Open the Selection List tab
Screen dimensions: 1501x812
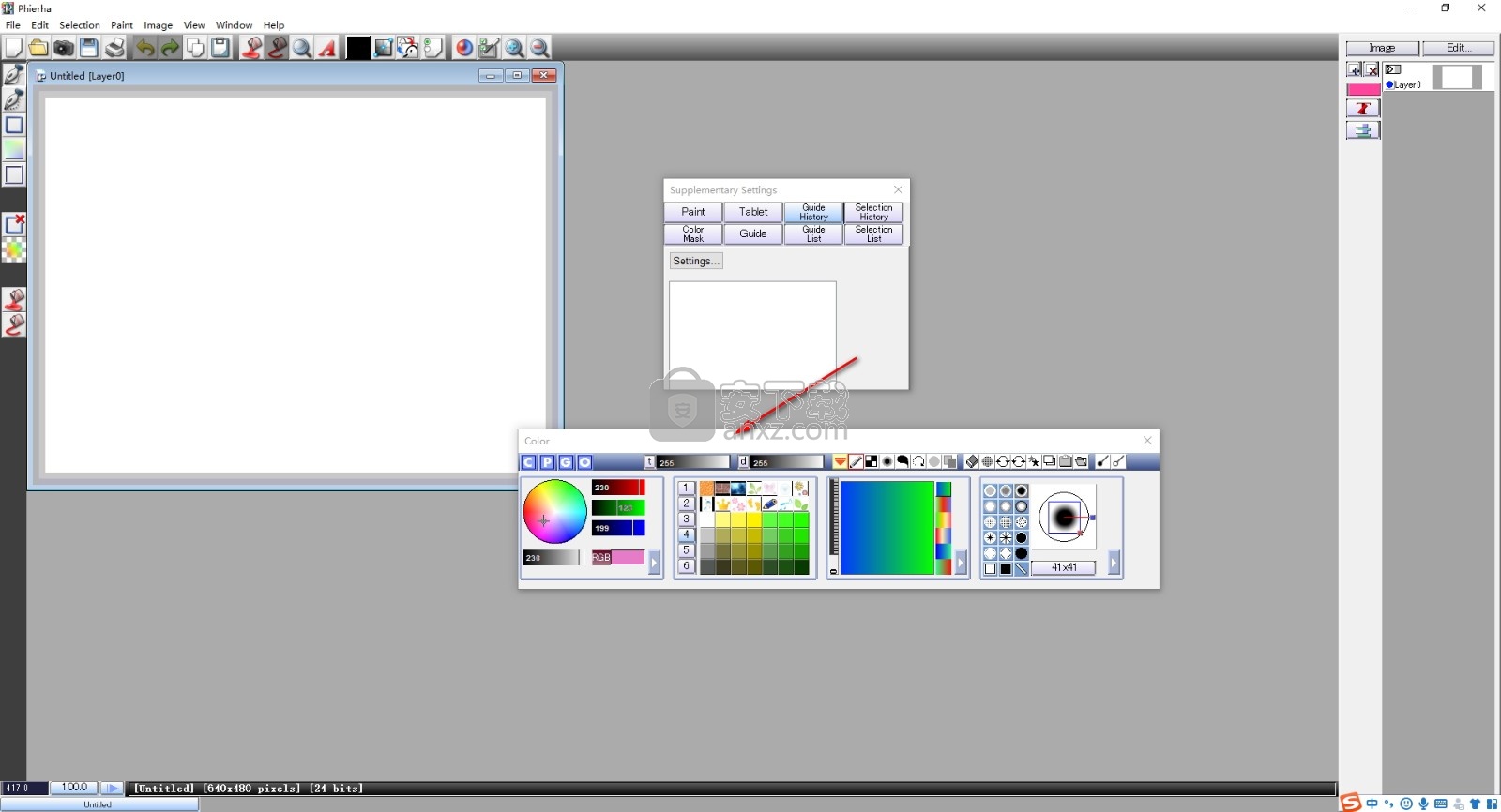873,234
